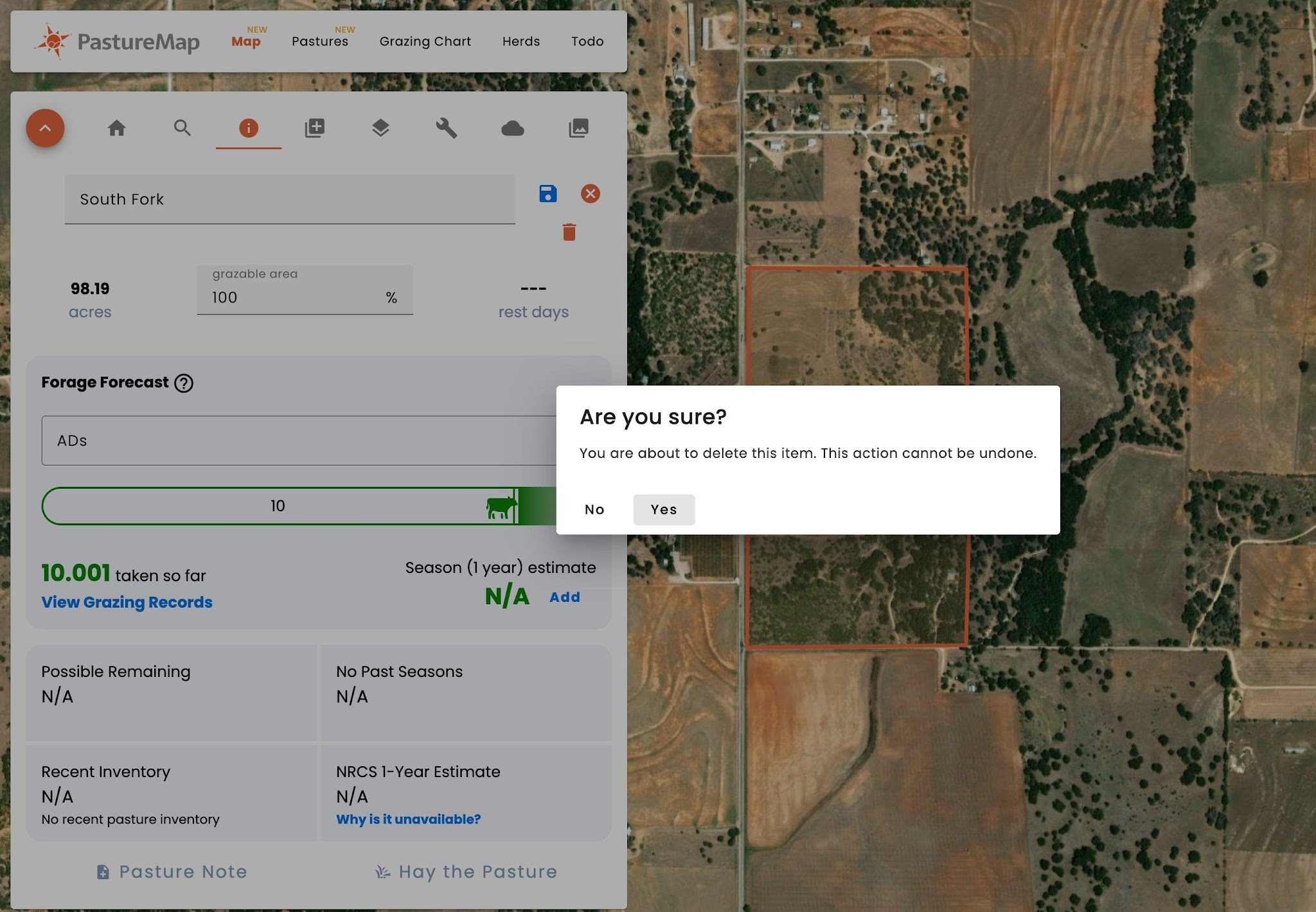Screen dimensions: 1316x912
Task: Switch to the Map menu tab
Action: tap(246, 41)
